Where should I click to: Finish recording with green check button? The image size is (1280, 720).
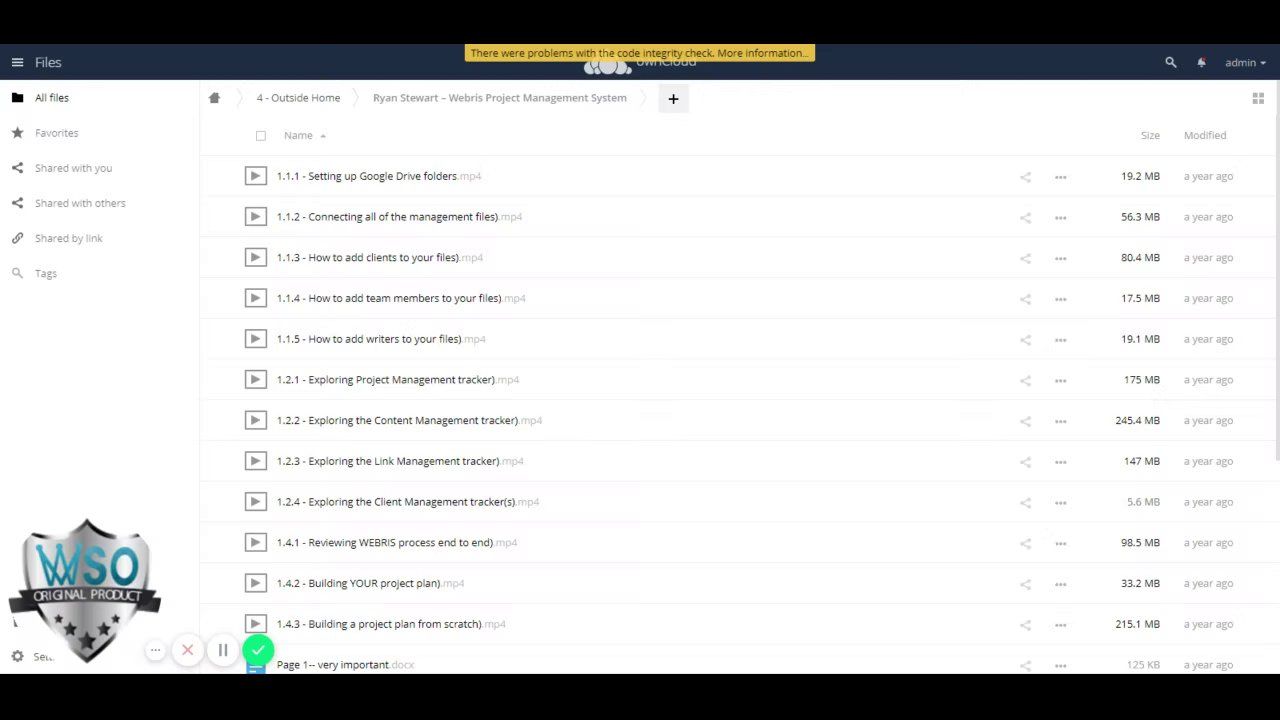tap(258, 650)
